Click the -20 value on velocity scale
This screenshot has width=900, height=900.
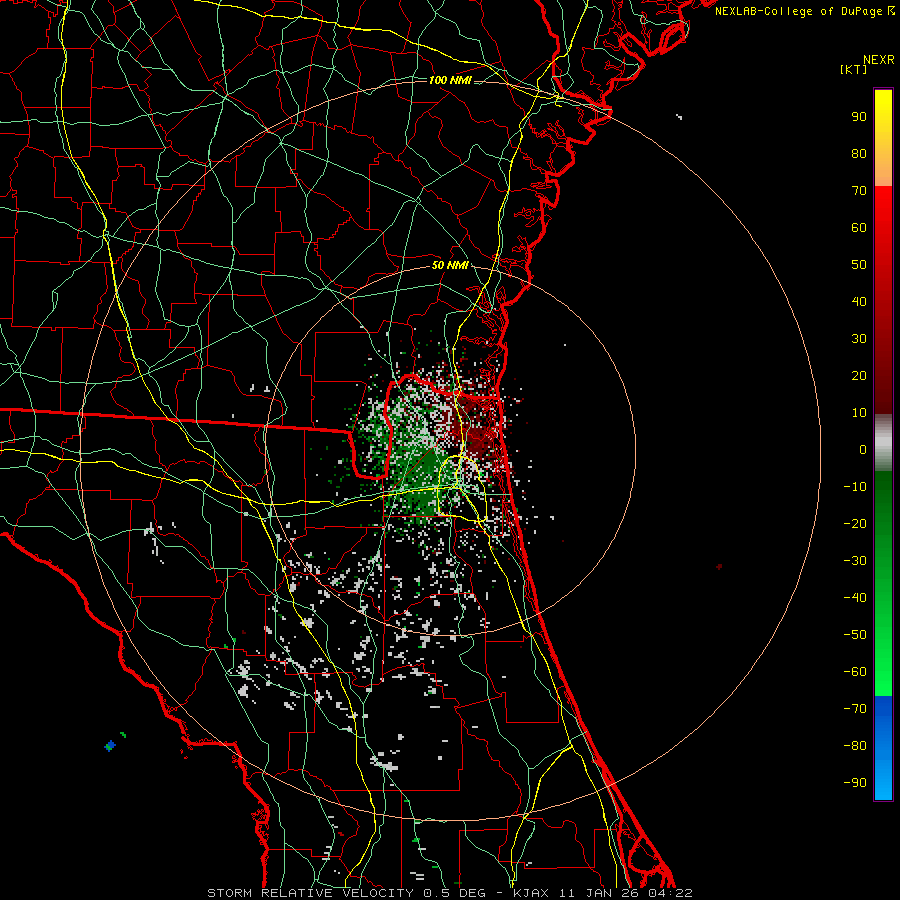click(855, 524)
